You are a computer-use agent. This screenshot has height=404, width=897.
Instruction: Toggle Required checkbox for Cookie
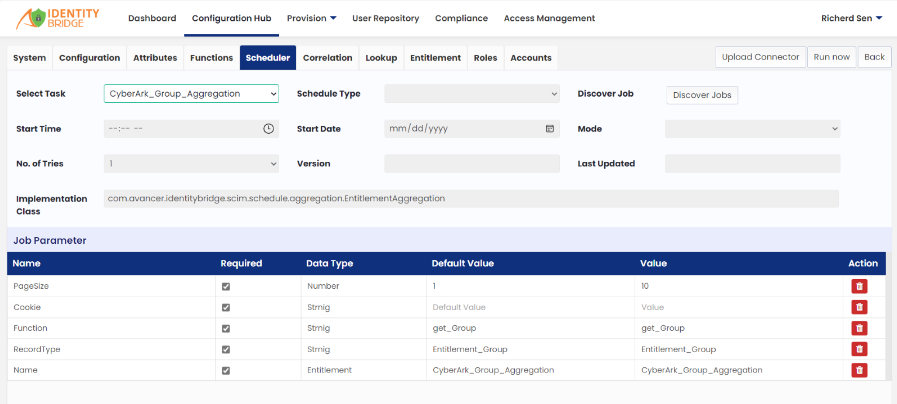pyautogui.click(x=226, y=307)
